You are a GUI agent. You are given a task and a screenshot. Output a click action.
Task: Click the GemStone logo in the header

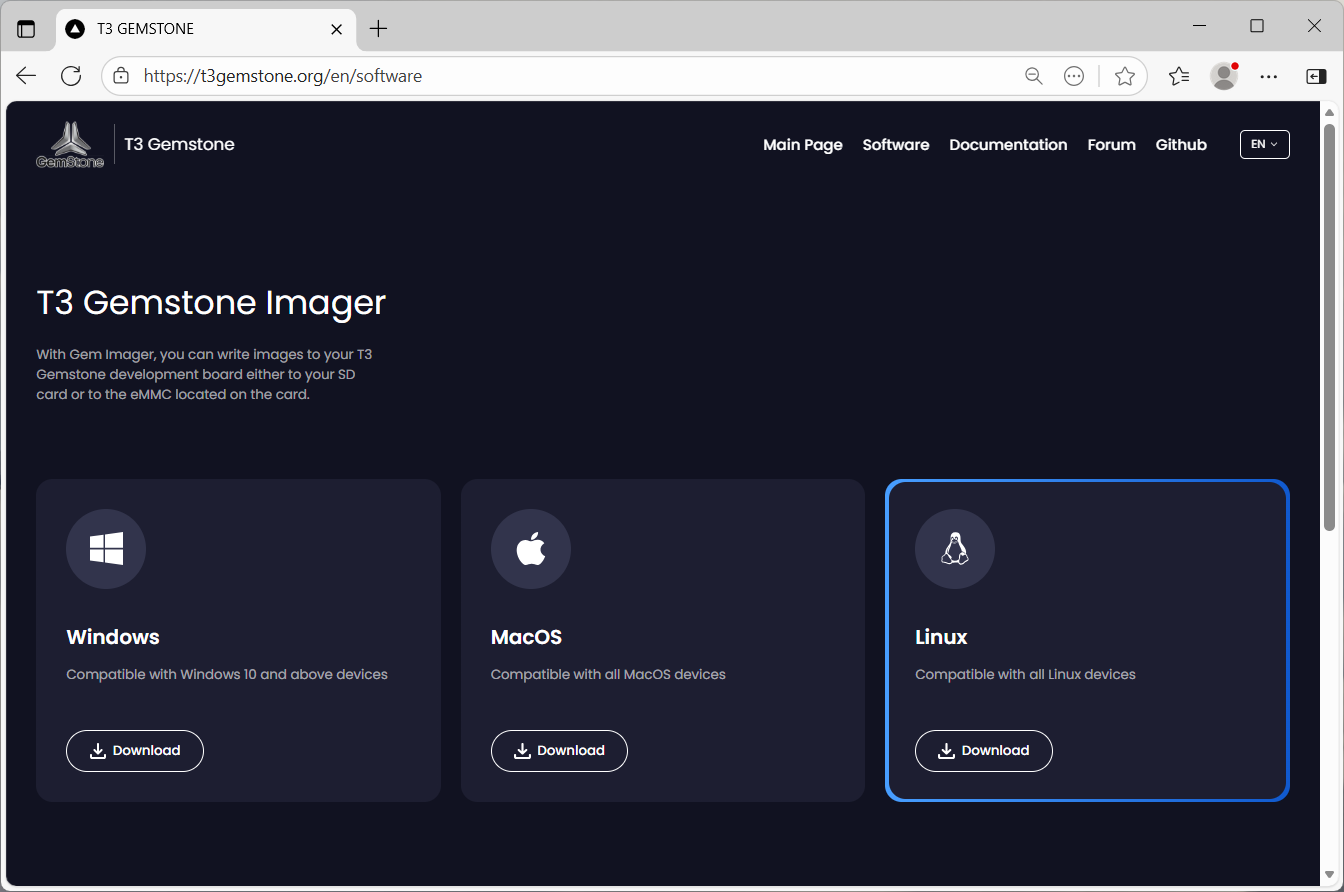pyautogui.click(x=70, y=144)
